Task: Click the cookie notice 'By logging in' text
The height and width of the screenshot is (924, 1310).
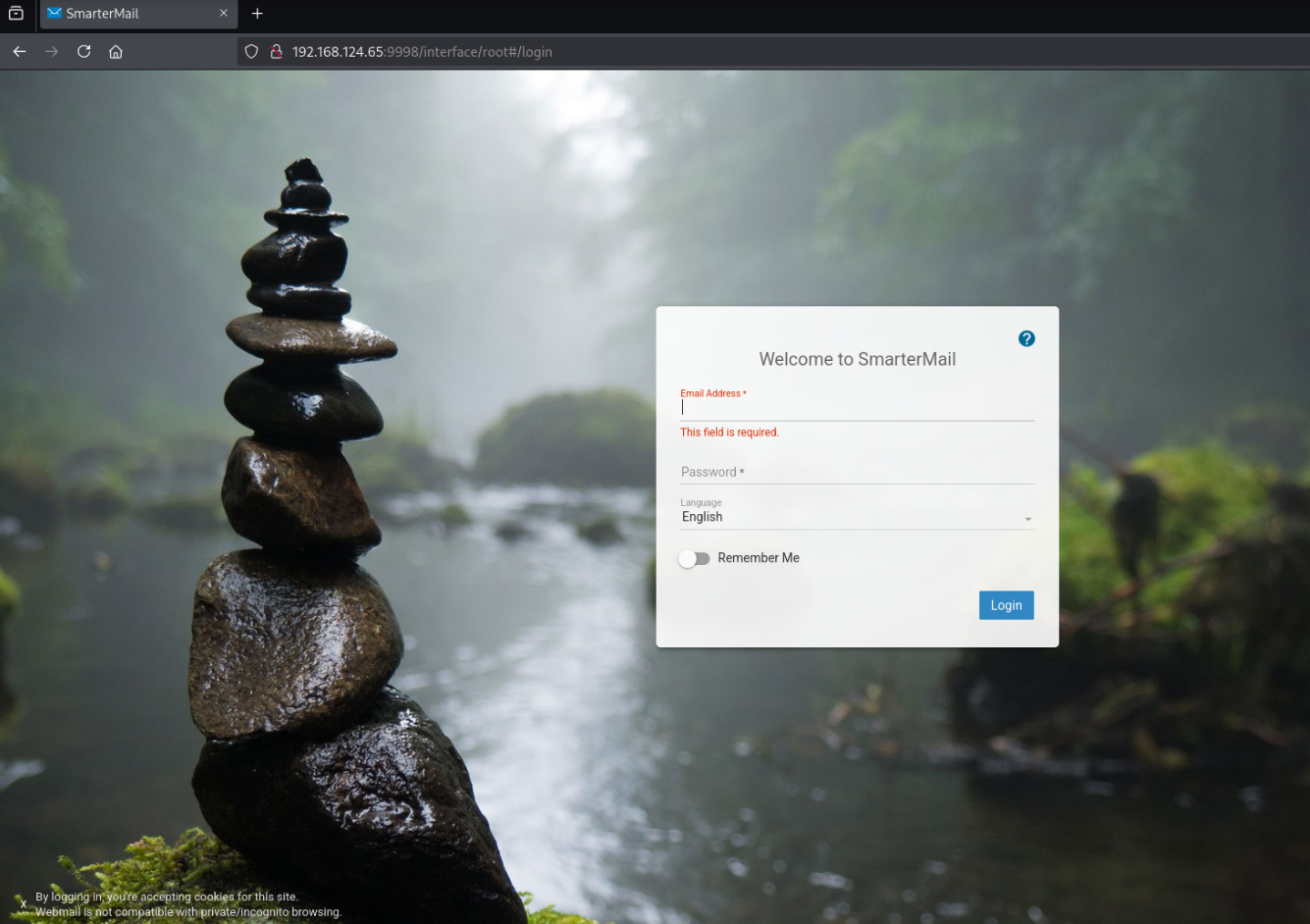Action: click(x=167, y=897)
